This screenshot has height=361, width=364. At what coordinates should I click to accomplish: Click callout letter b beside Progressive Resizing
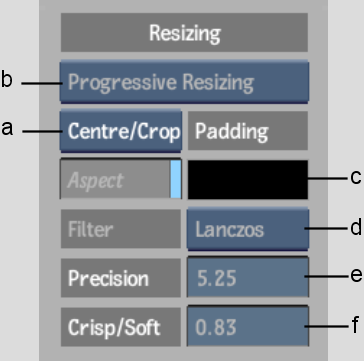click(x=7, y=79)
